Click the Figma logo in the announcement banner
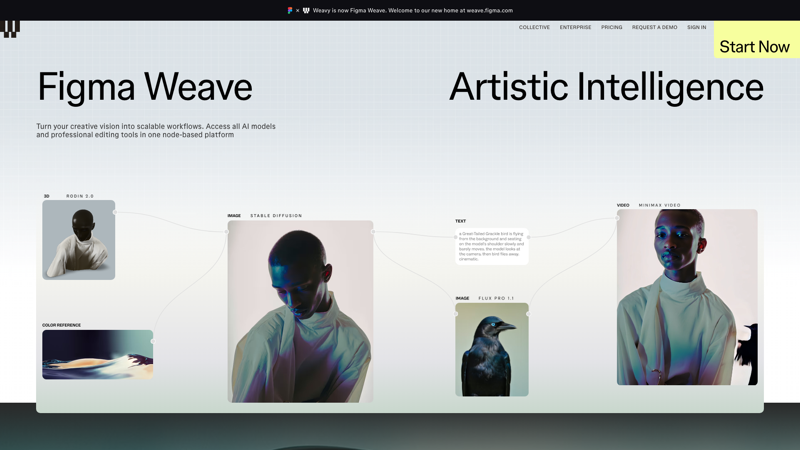The width and height of the screenshot is (800, 450). click(290, 10)
